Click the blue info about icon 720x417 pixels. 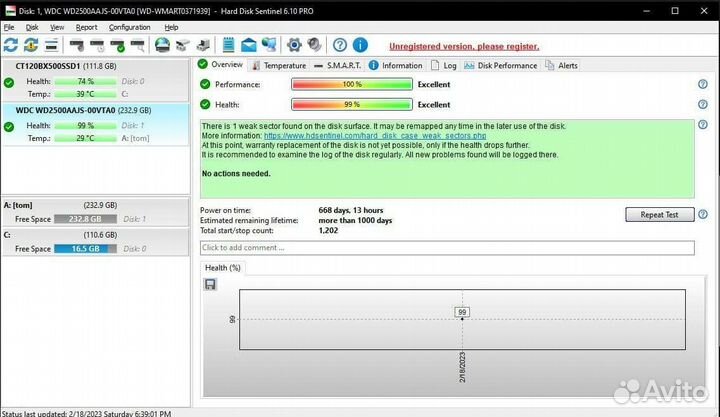point(360,45)
